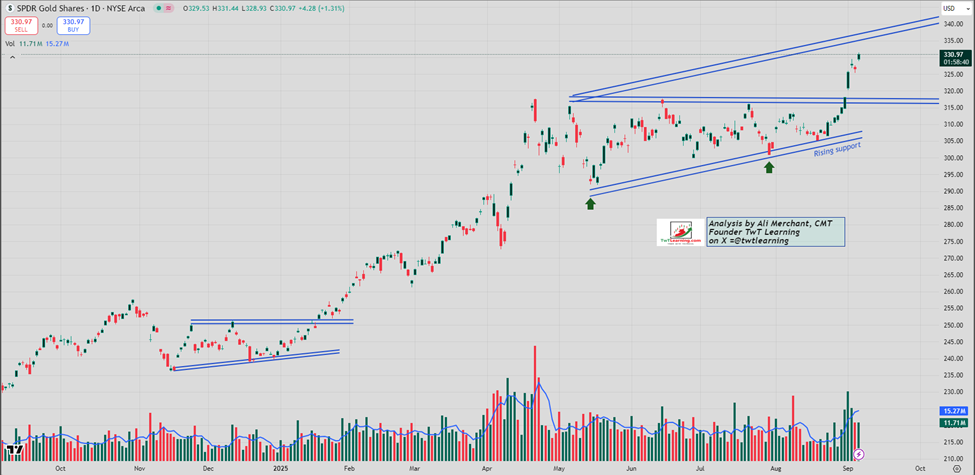Select the 'Rising support' text annotation
The height and width of the screenshot is (475, 975).
tap(837, 148)
